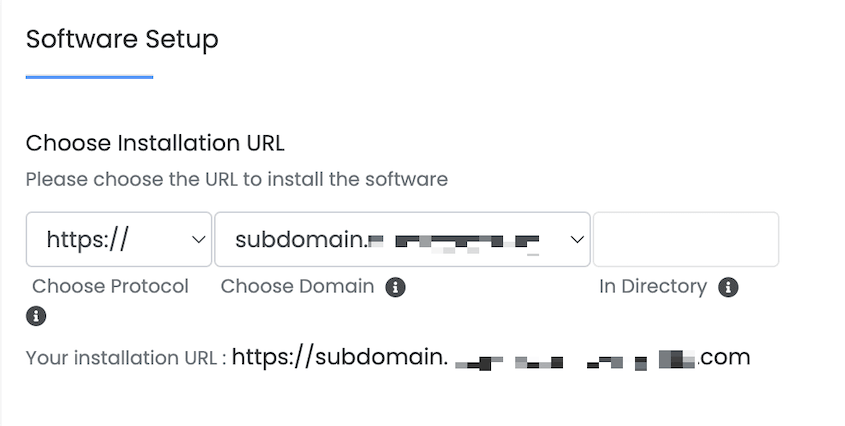Click the info icon below Choose Protocol

coord(38,316)
